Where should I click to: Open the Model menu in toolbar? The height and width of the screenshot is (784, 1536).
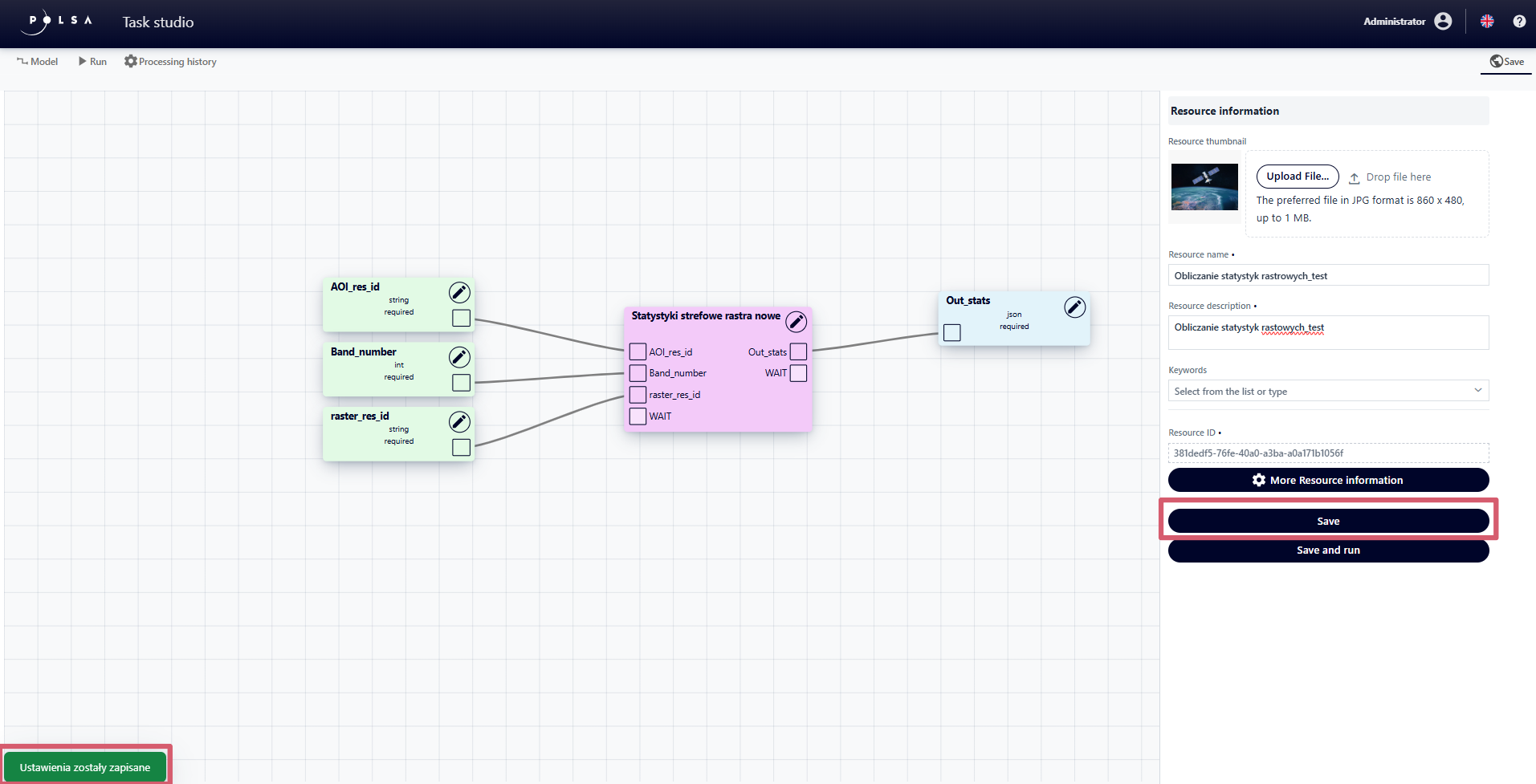[x=38, y=62]
